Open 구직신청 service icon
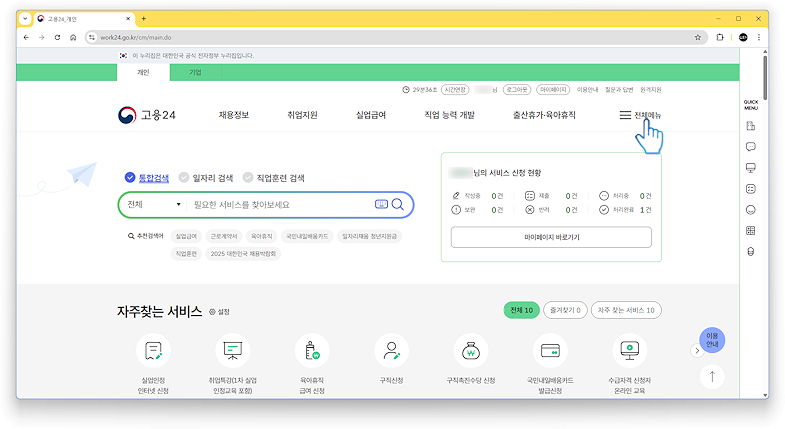Image resolution: width=785 pixels, height=429 pixels. point(391,350)
